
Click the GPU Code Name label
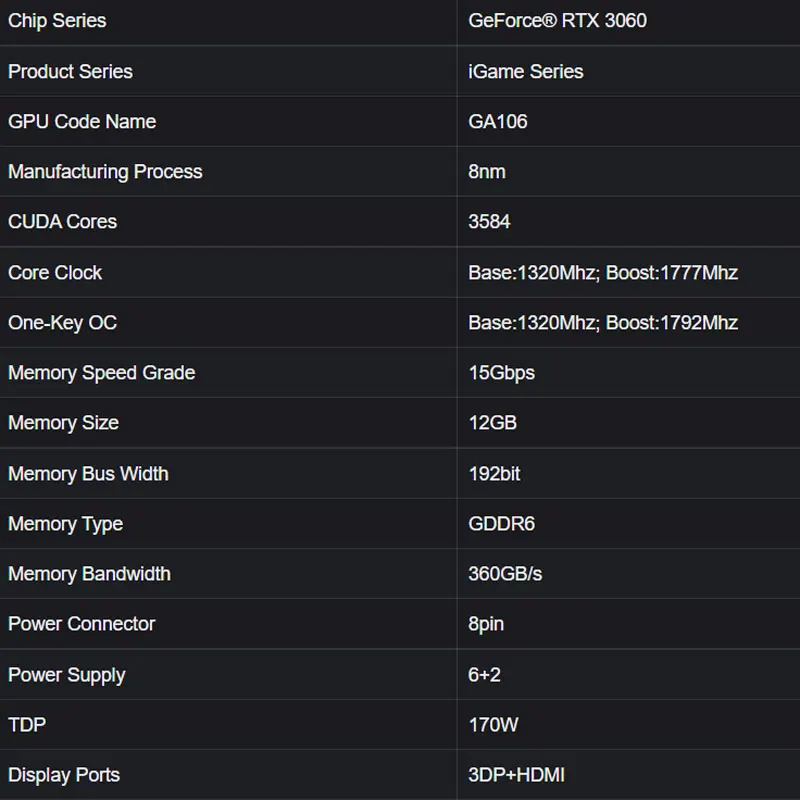coord(82,122)
